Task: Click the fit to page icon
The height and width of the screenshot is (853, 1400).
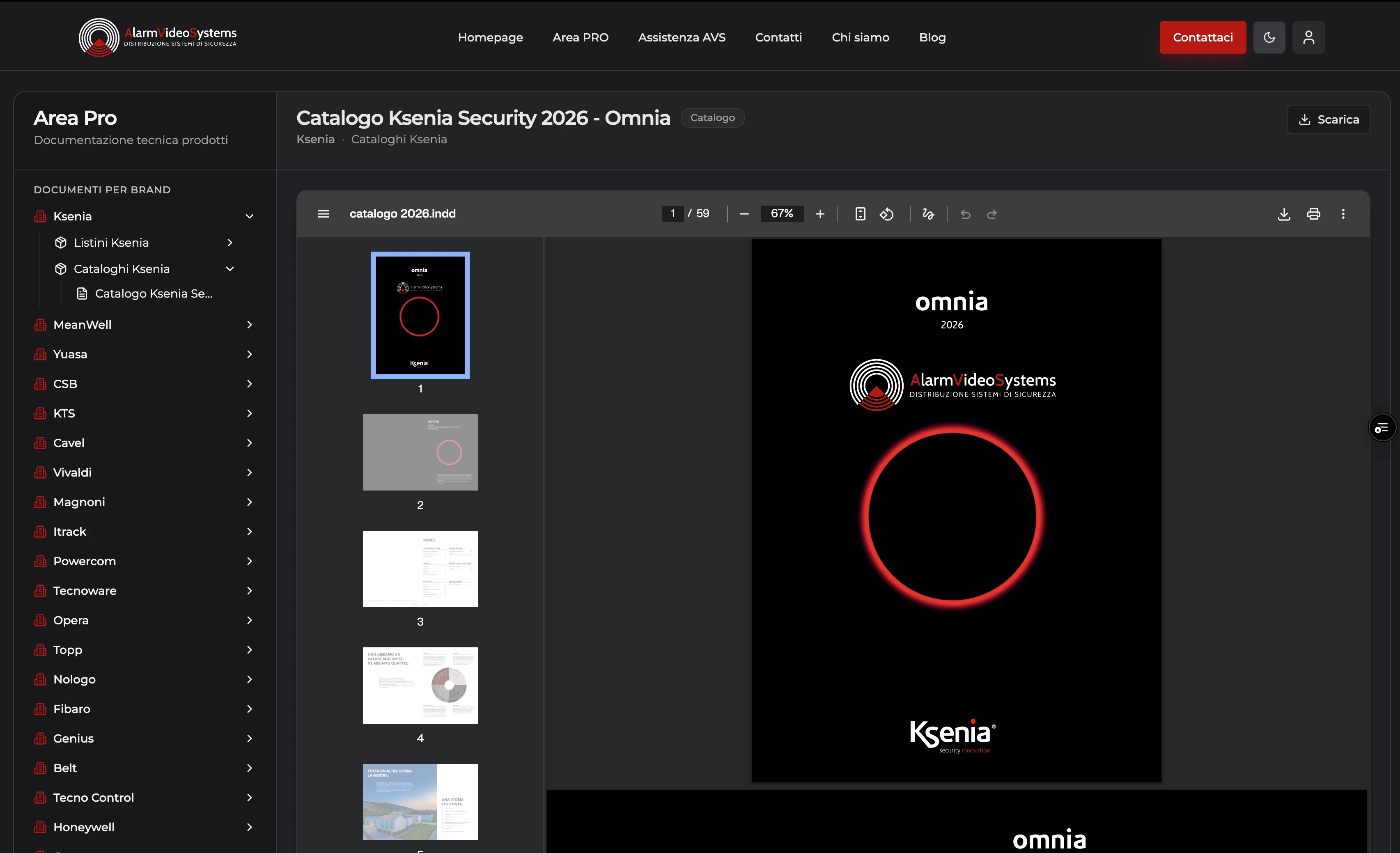Action: [860, 214]
